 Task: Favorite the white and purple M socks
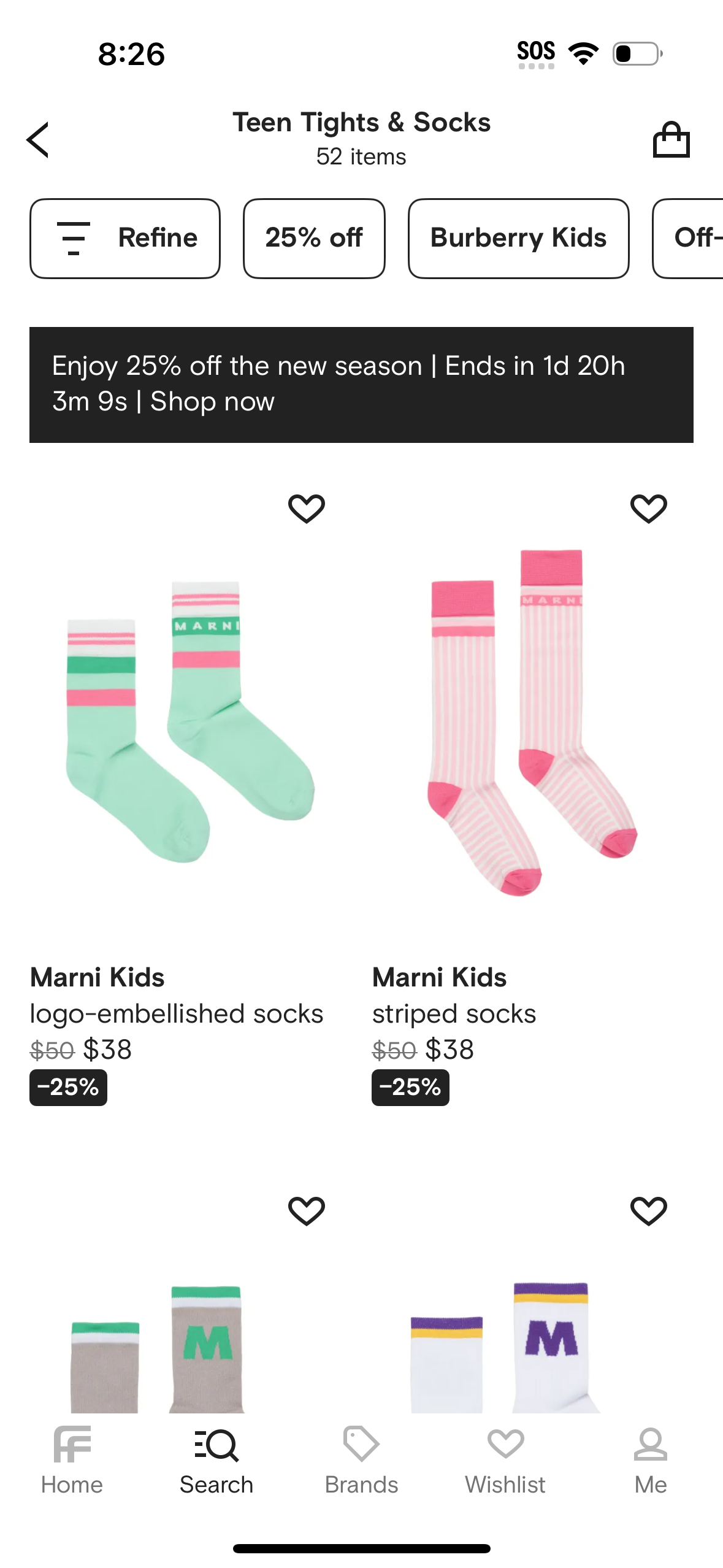pos(649,1211)
